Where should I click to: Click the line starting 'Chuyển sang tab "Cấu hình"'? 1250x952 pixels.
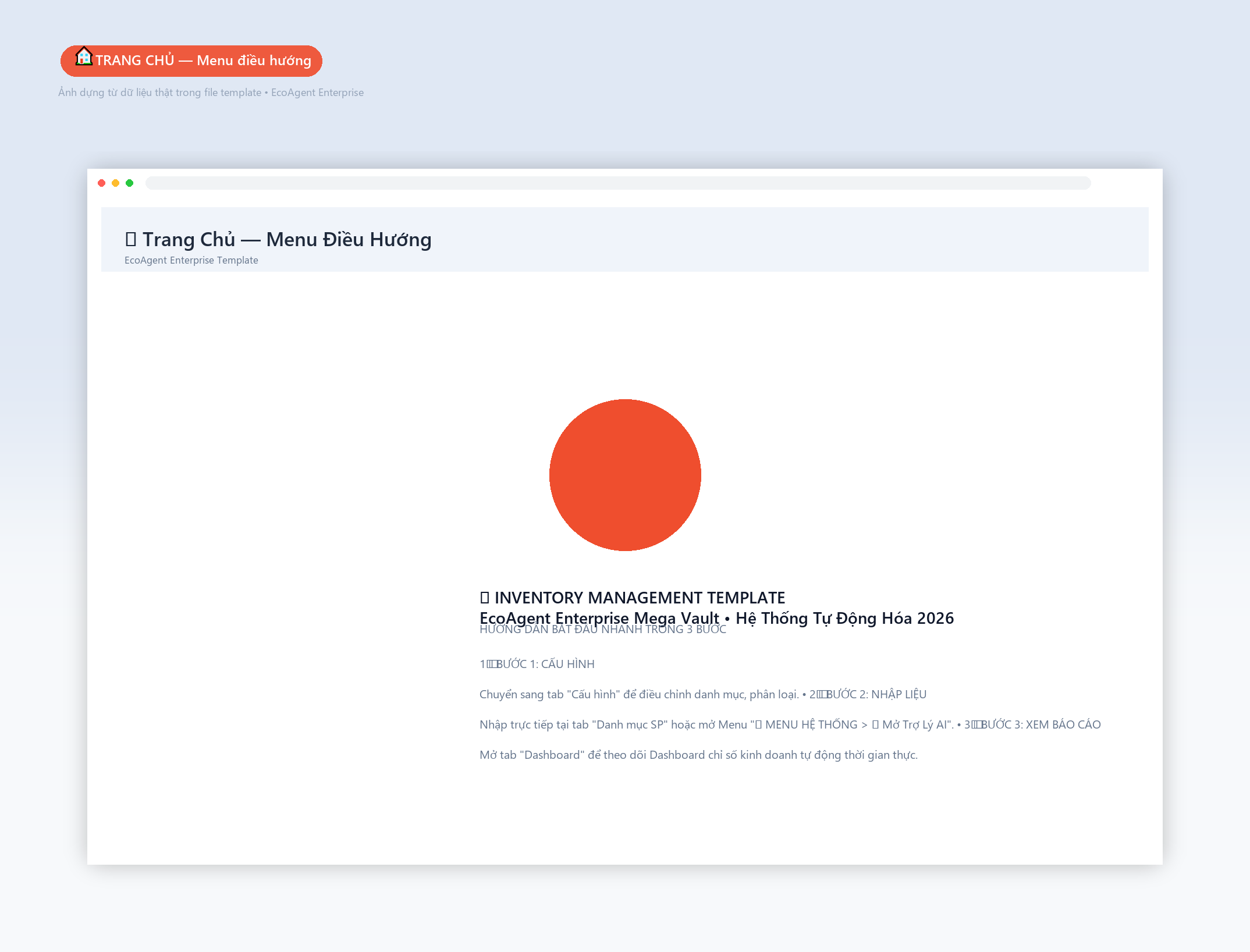point(703,694)
